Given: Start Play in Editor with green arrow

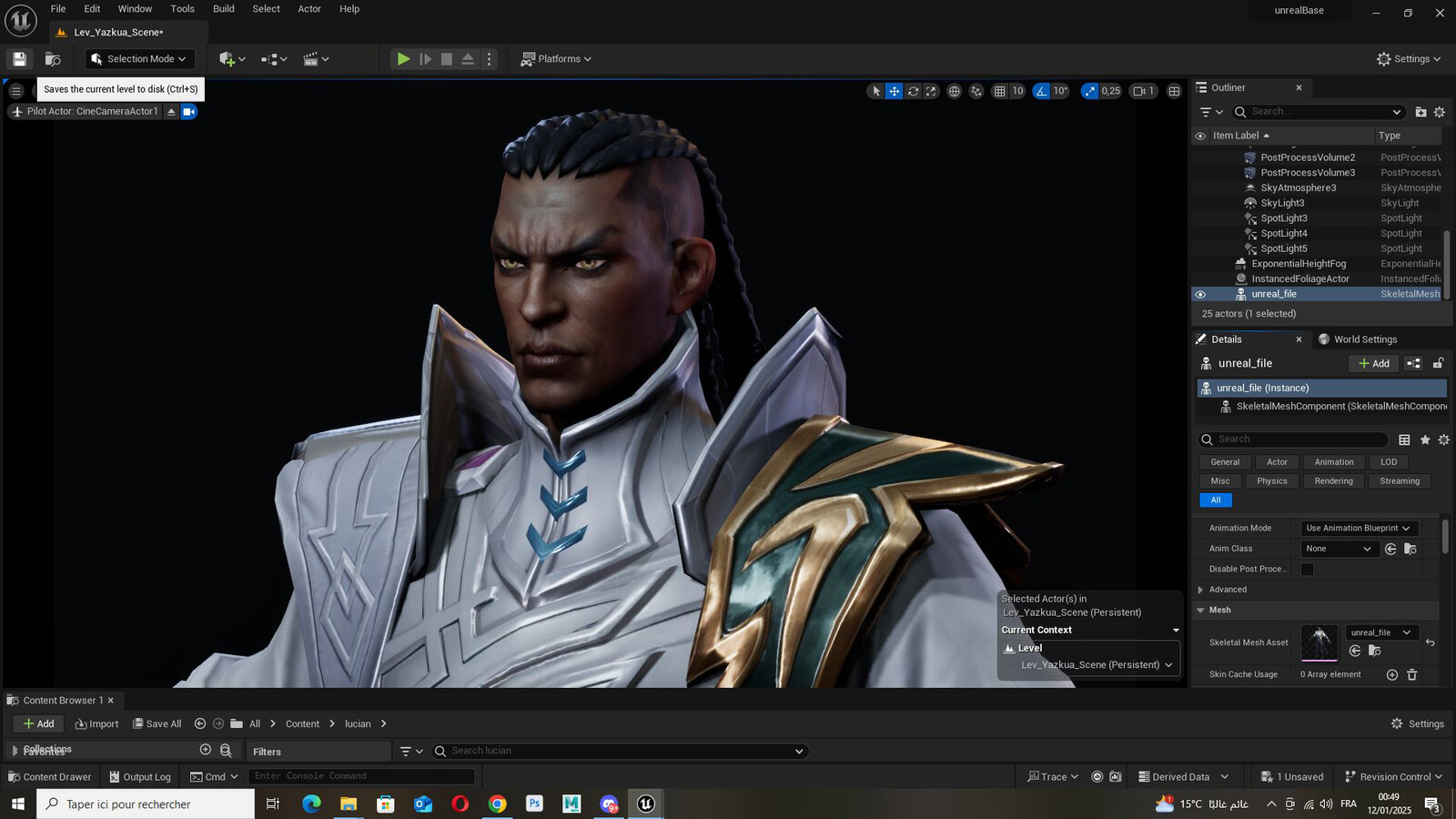Looking at the screenshot, I should (x=403, y=59).
